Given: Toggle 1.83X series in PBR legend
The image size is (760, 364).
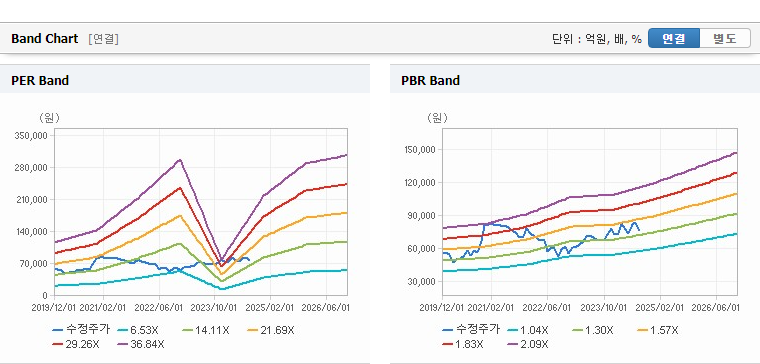Looking at the screenshot, I should point(462,344).
